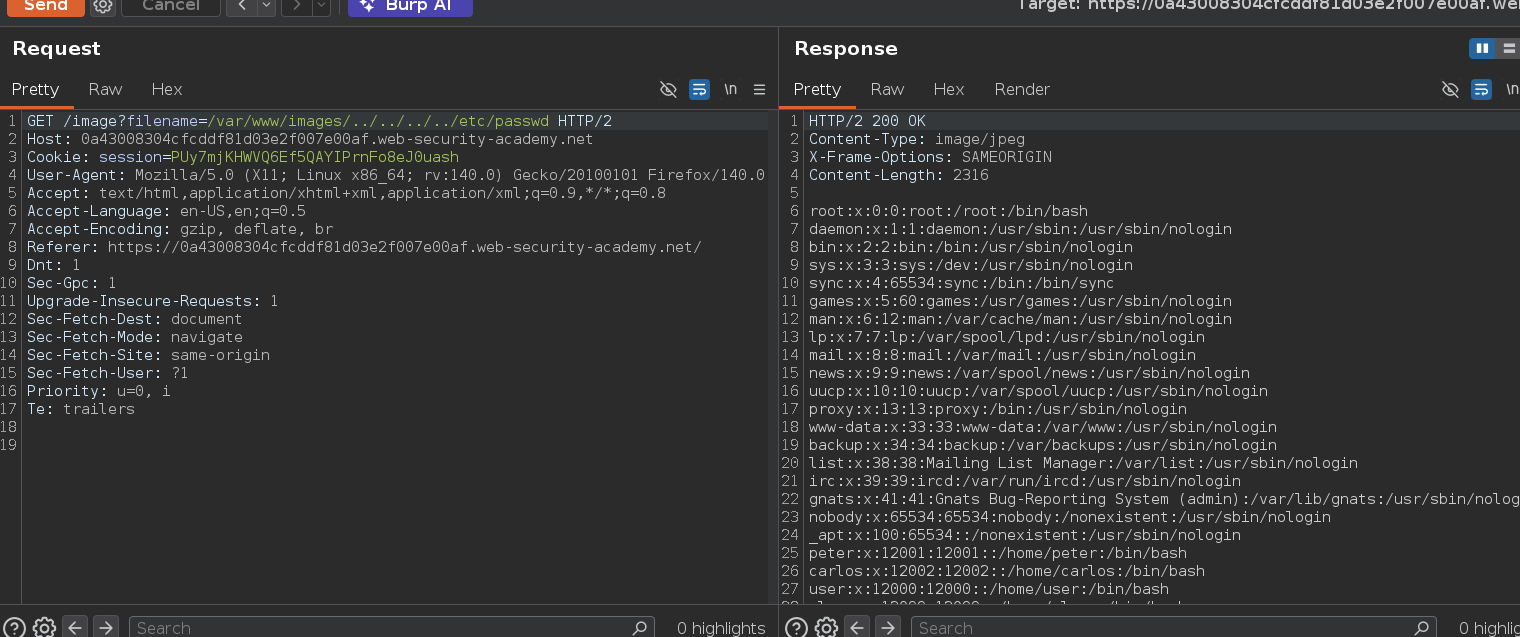Click the www-data passwd entry line
This screenshot has height=637, width=1520.
pos(1043,427)
